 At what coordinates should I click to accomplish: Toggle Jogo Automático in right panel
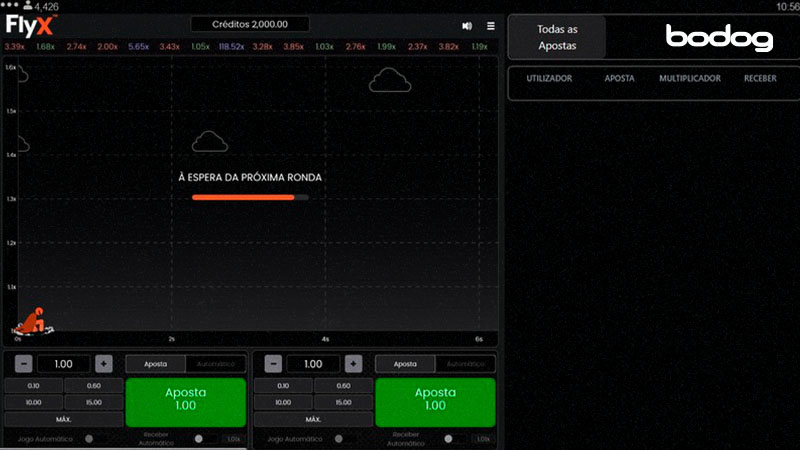click(x=339, y=438)
